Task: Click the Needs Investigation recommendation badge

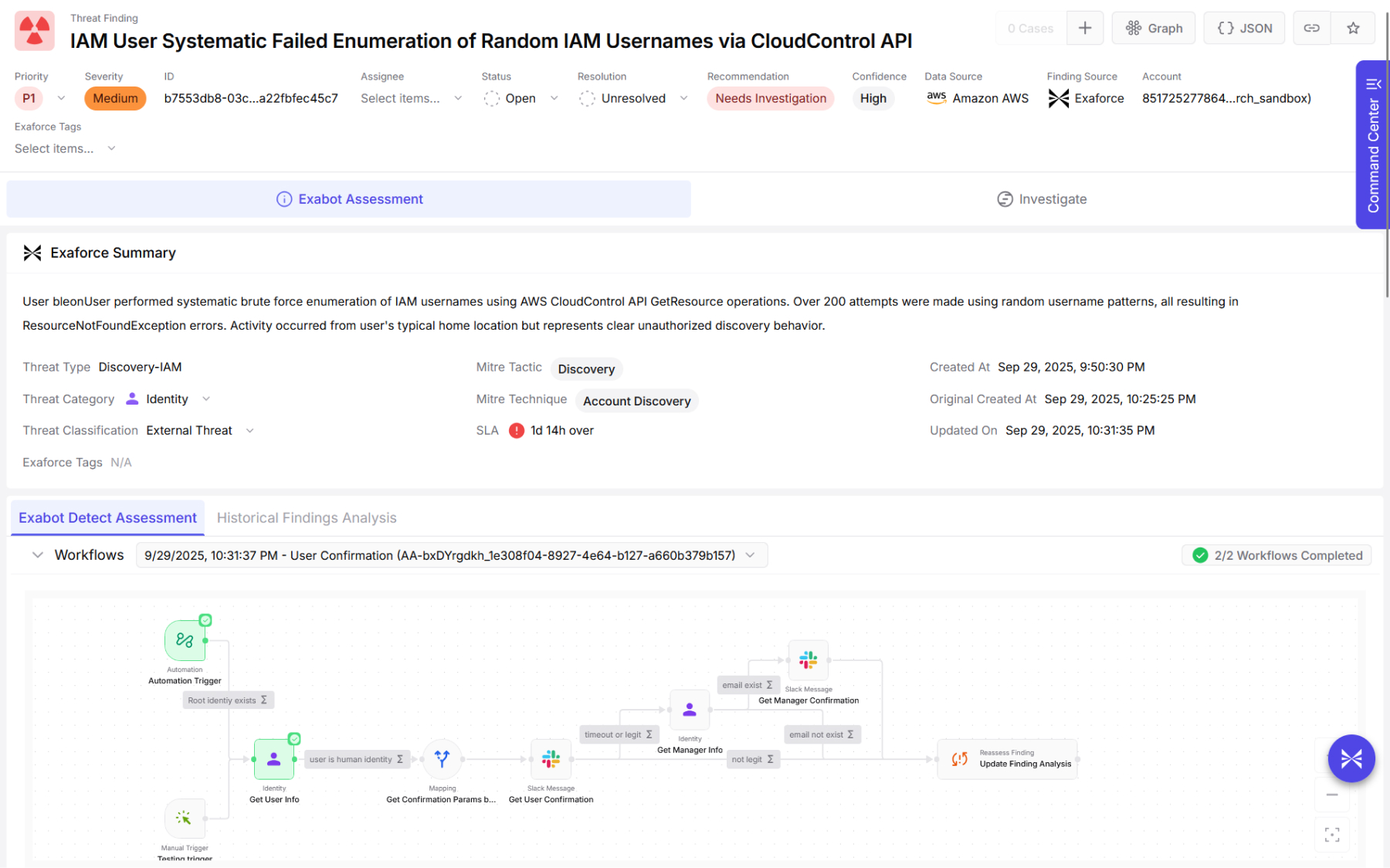Action: click(x=771, y=98)
